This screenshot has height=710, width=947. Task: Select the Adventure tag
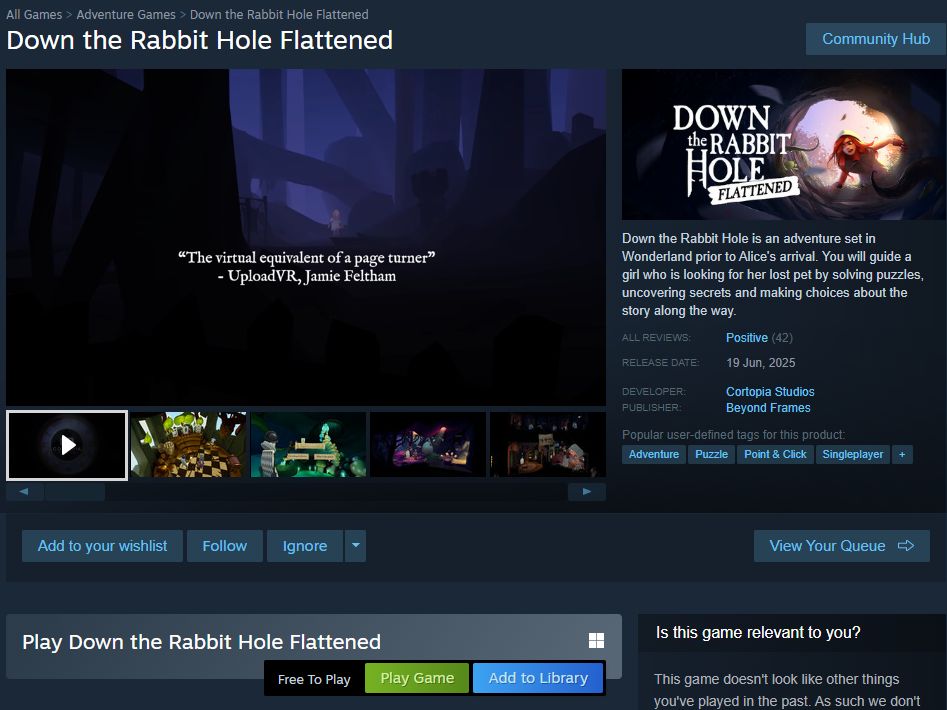click(x=653, y=454)
